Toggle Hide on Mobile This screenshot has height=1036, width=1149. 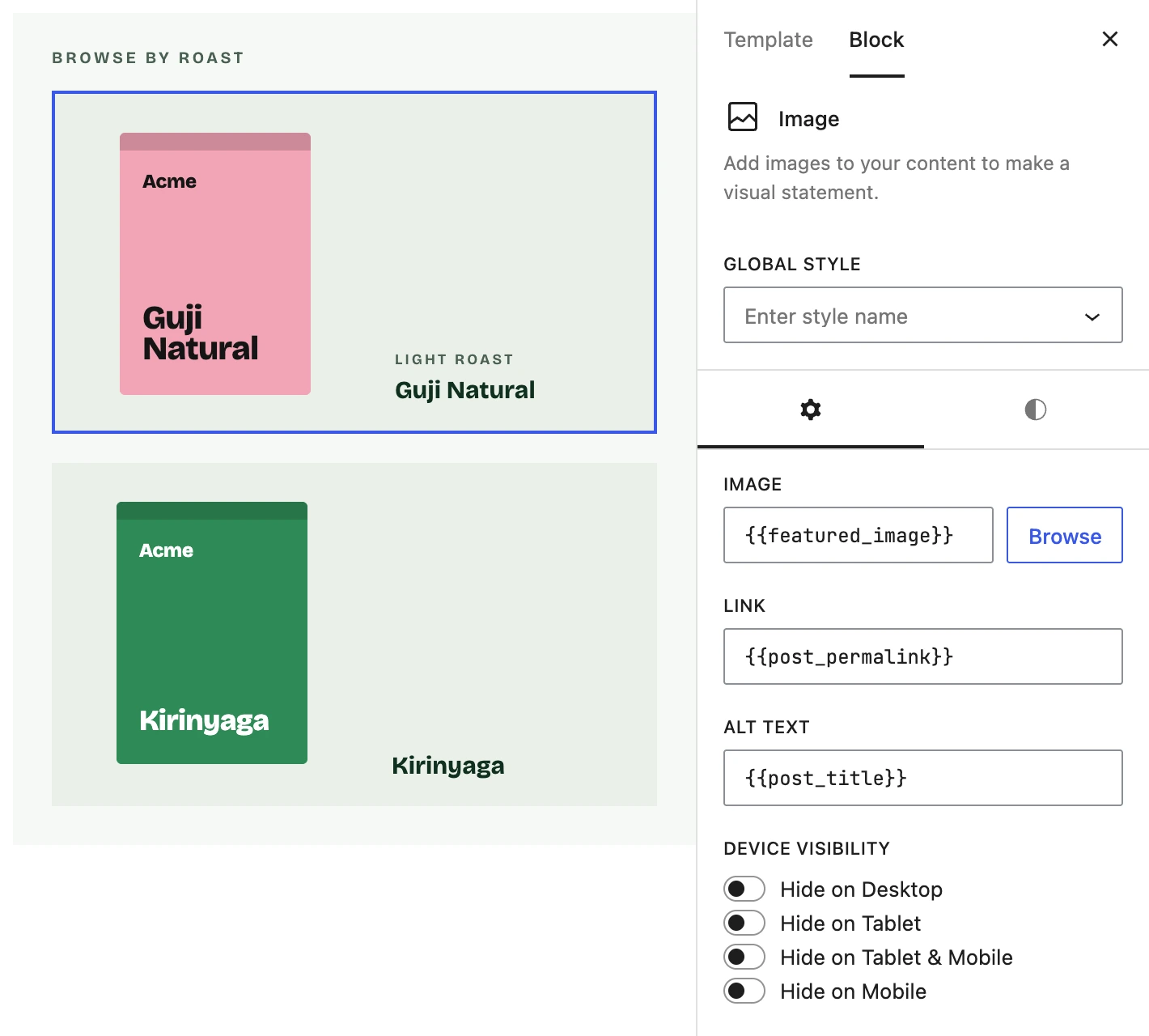pos(744,991)
